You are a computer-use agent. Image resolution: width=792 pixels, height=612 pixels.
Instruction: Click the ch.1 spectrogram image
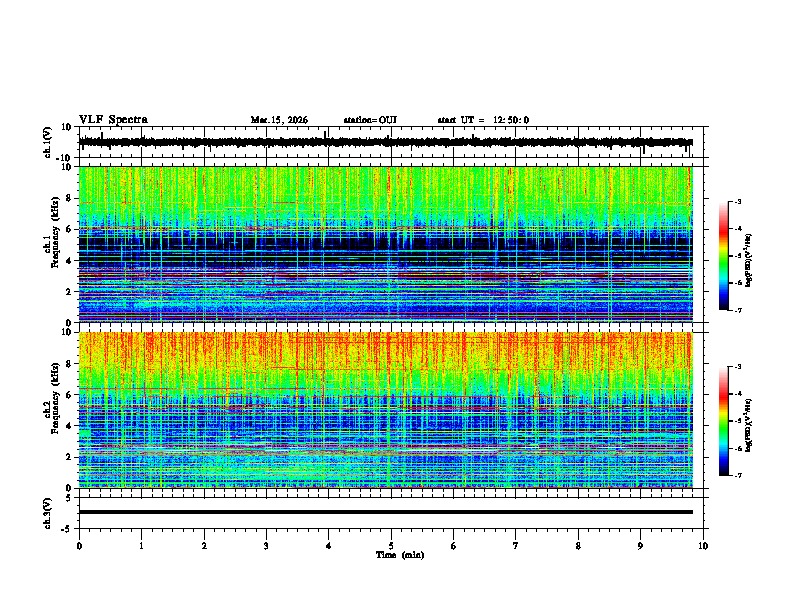[385, 244]
